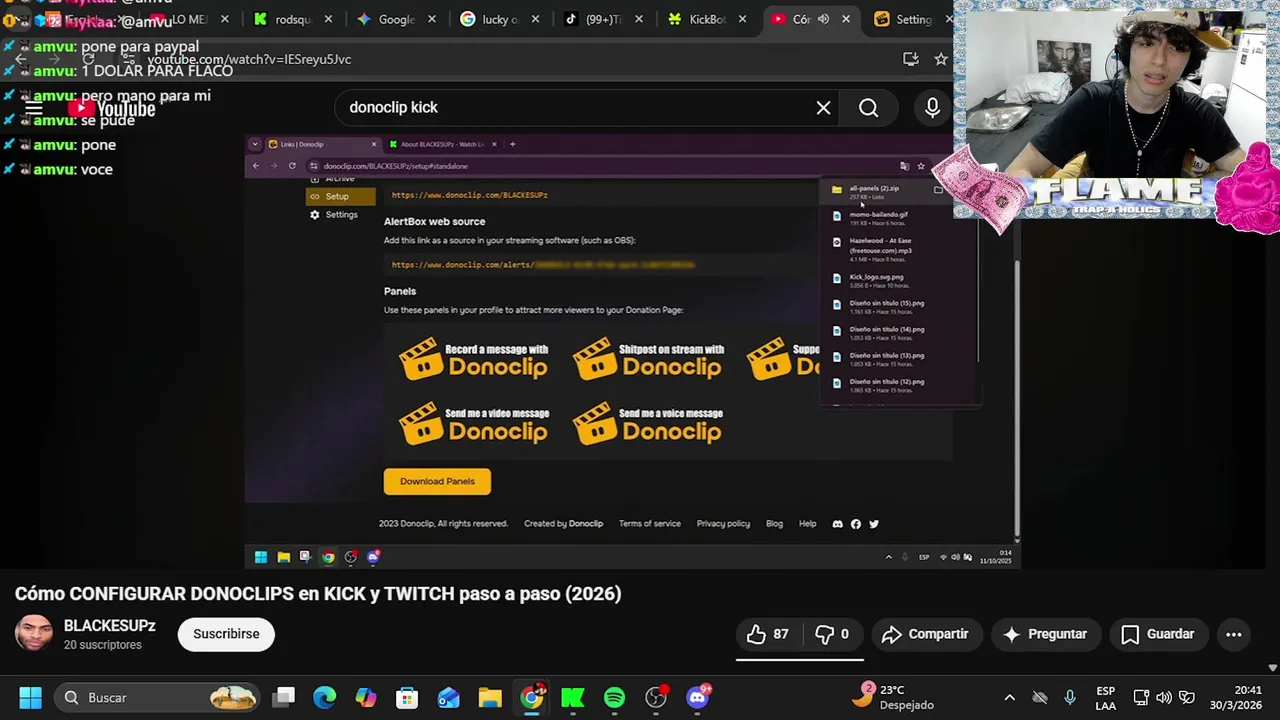Click the magnifier search button on YouTube
The image size is (1280, 720).
(x=868, y=108)
